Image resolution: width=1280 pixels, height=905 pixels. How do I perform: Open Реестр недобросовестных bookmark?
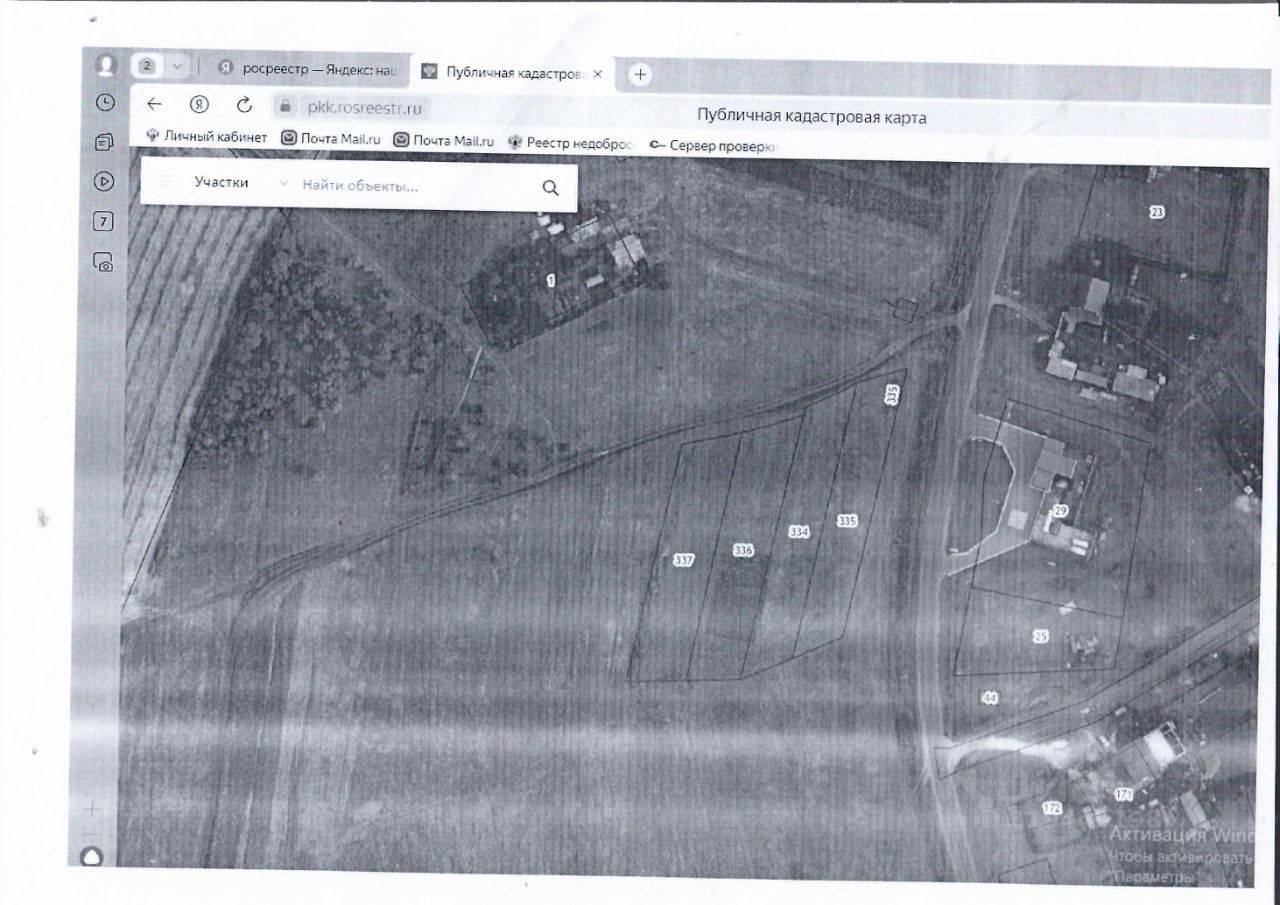pyautogui.click(x=571, y=143)
